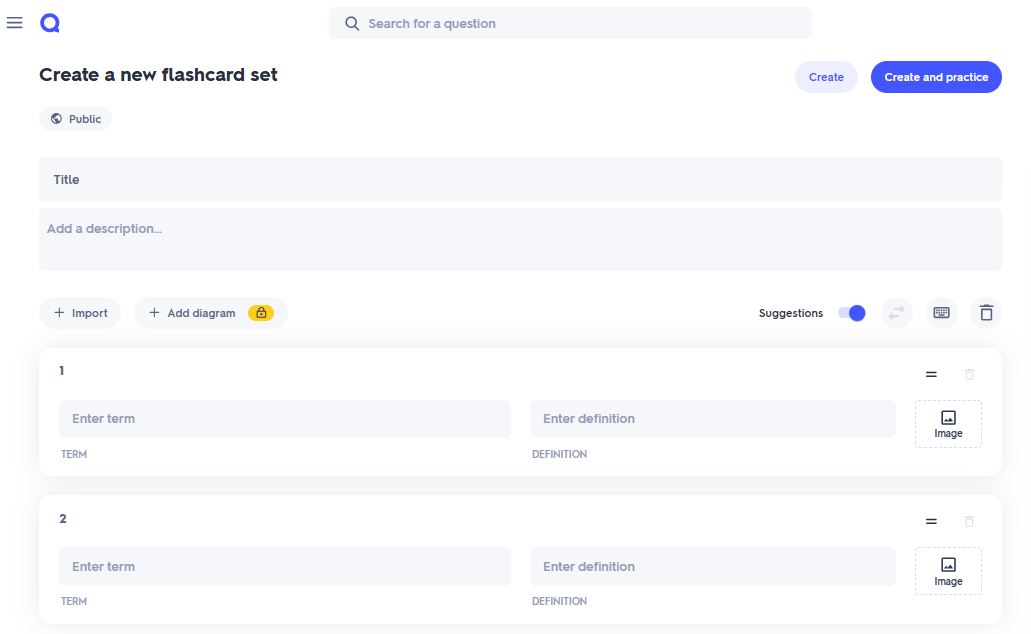Click the definition field of card 1

coord(713,419)
